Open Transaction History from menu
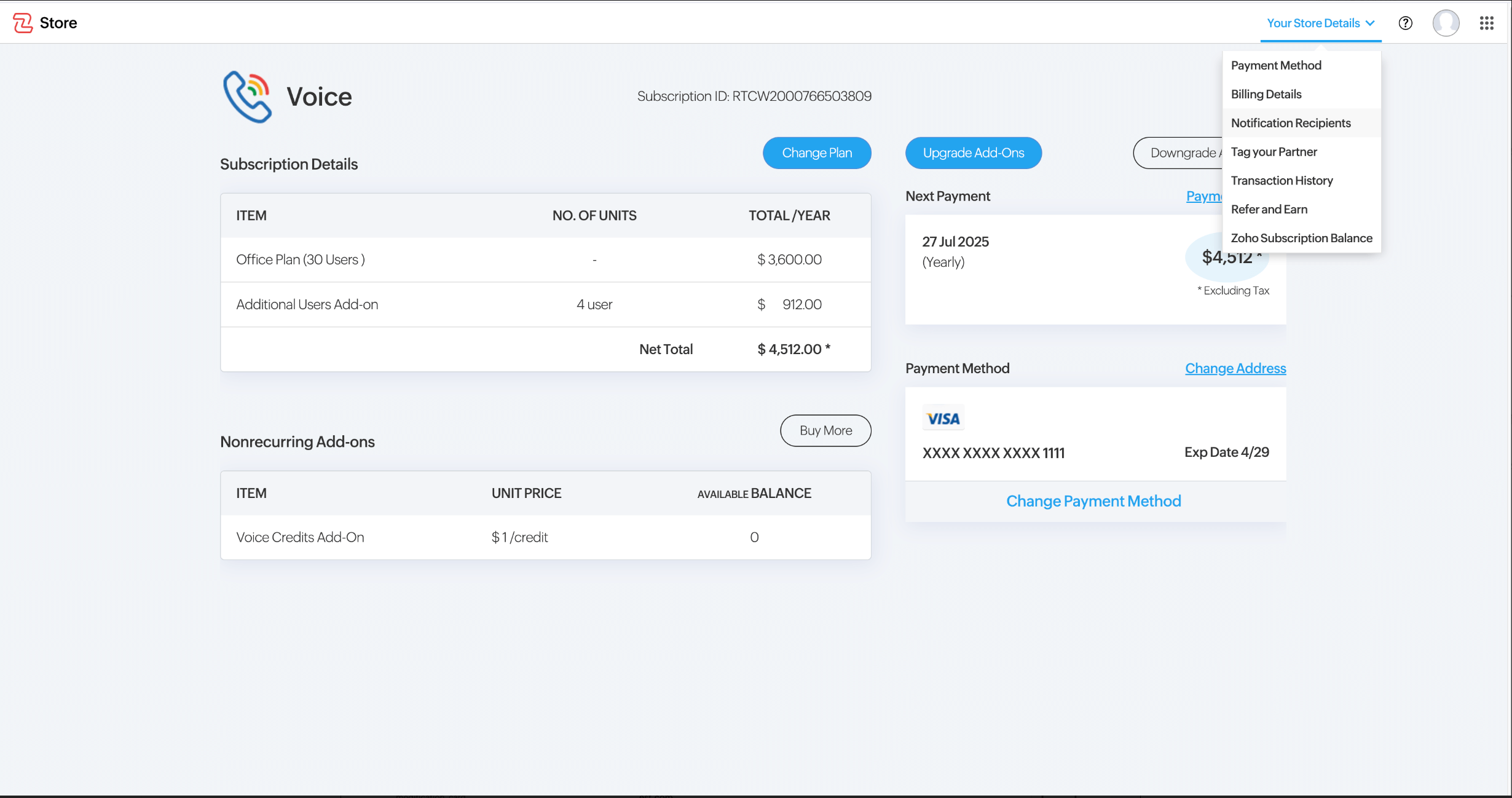The width and height of the screenshot is (1512, 798). pos(1282,181)
